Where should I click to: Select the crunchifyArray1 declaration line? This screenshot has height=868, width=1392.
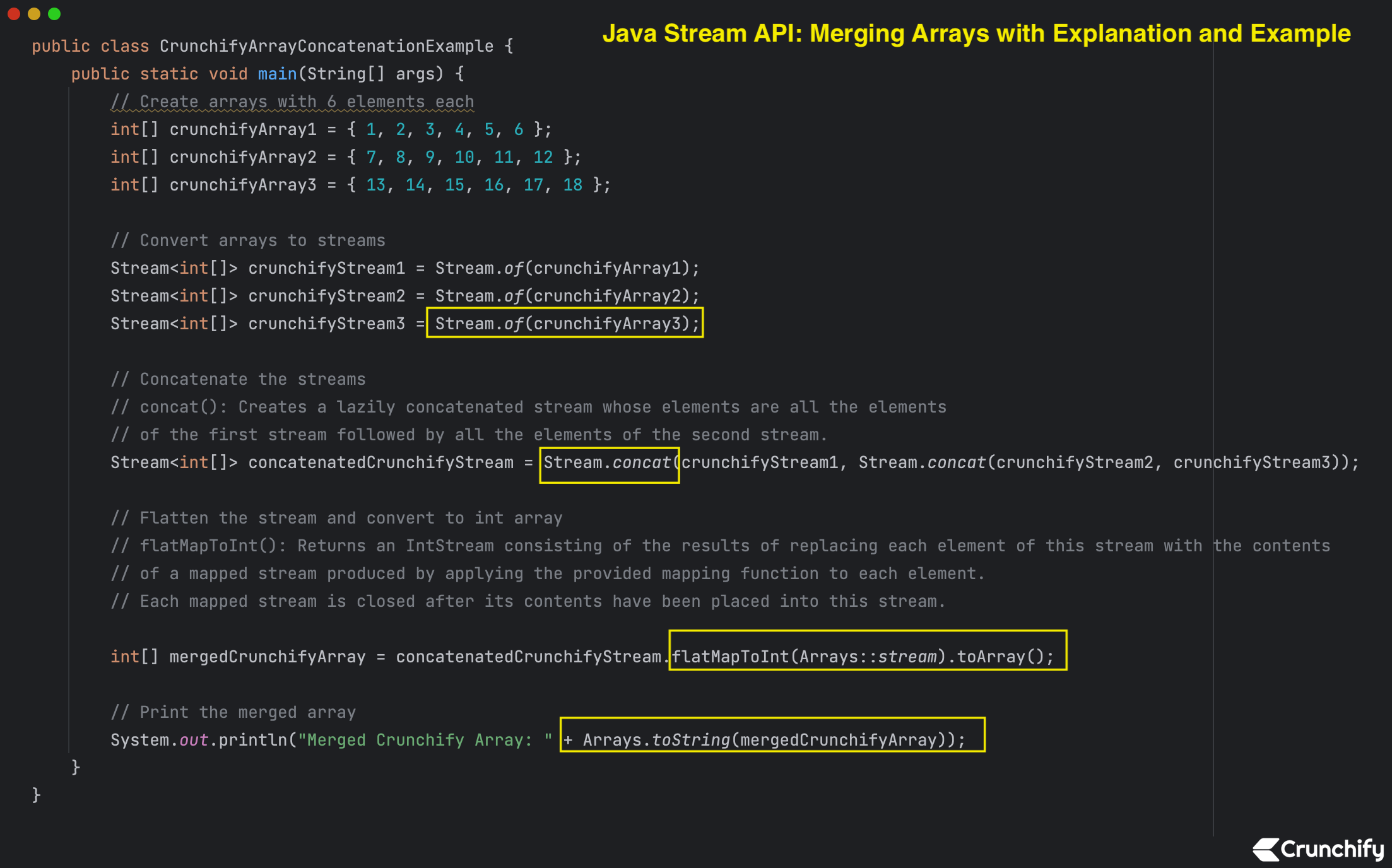[328, 129]
